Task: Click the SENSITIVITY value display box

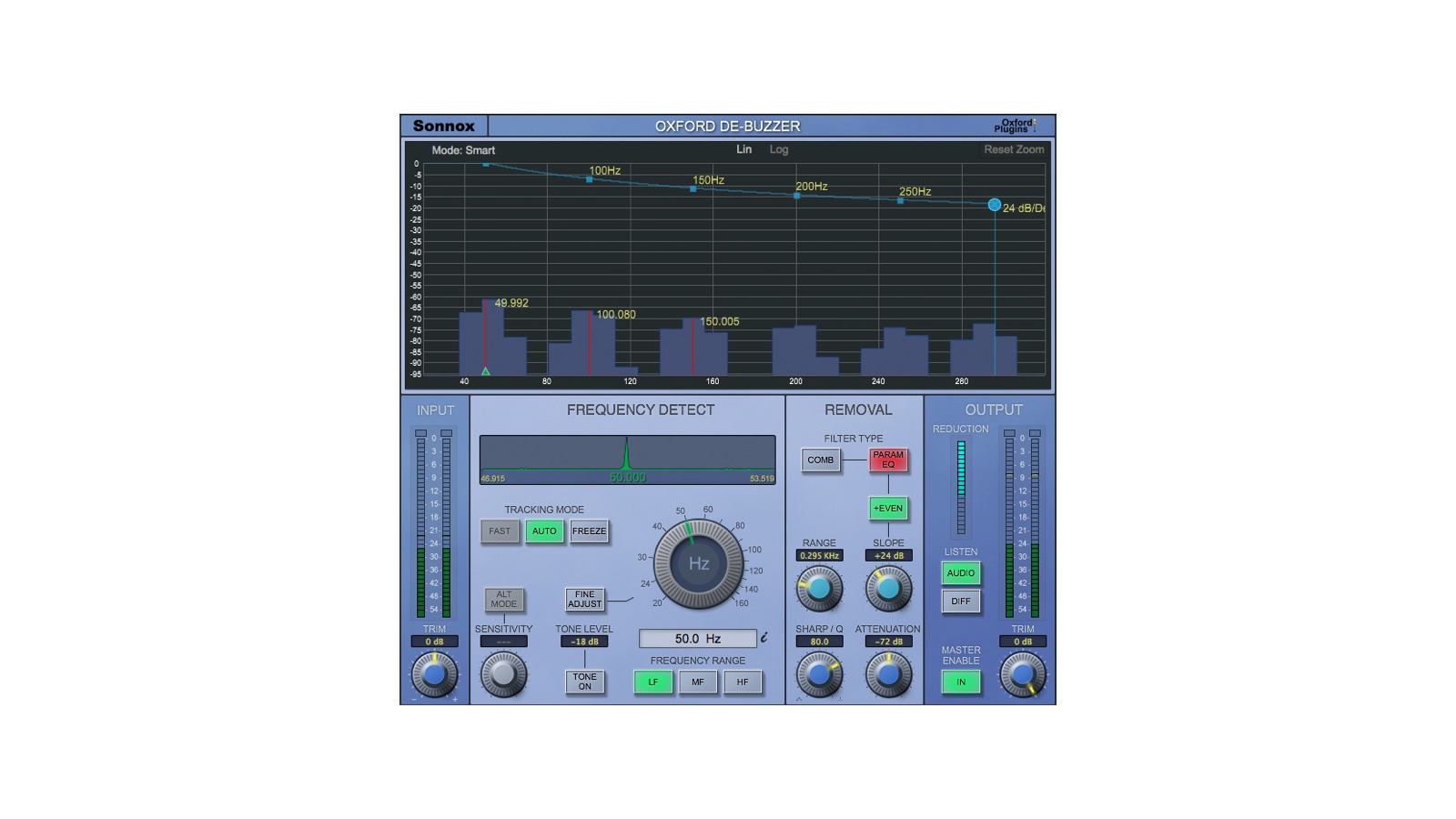Action: (x=503, y=642)
